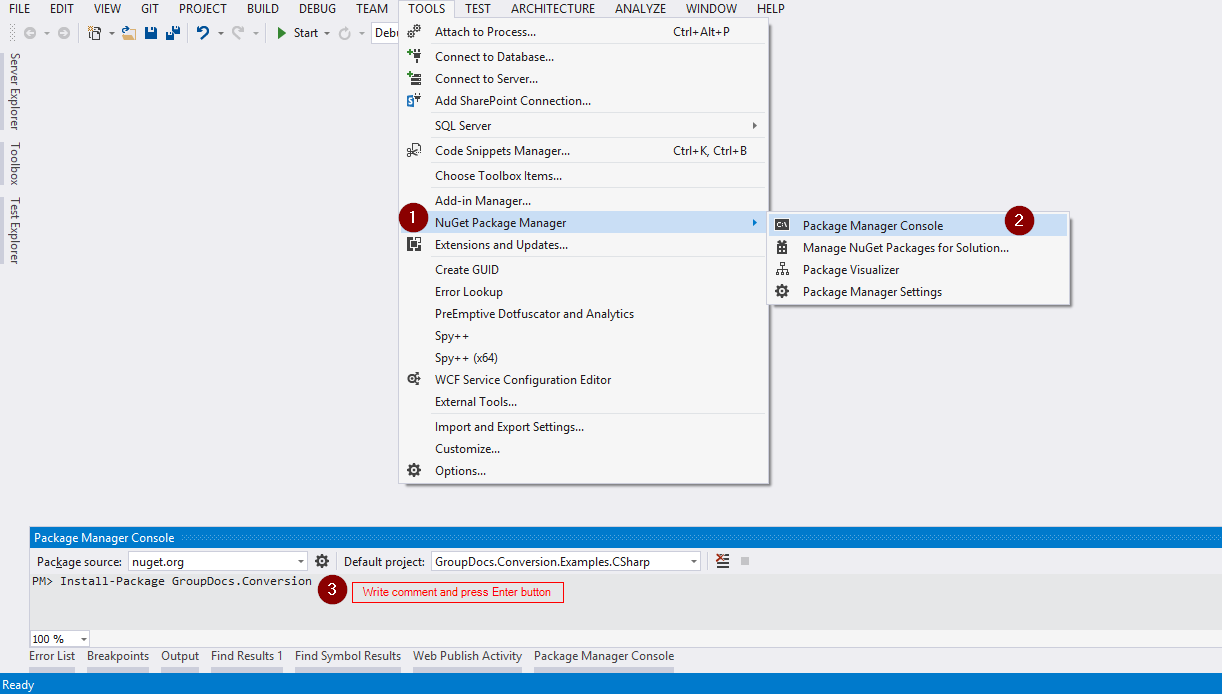Expand the New Project dropdown arrow
This screenshot has height=694, width=1222.
[x=112, y=34]
